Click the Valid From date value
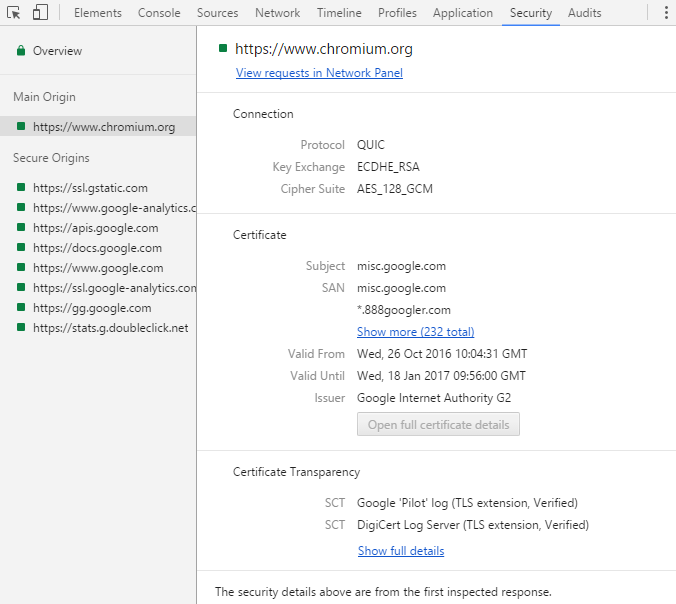 [x=442, y=354]
